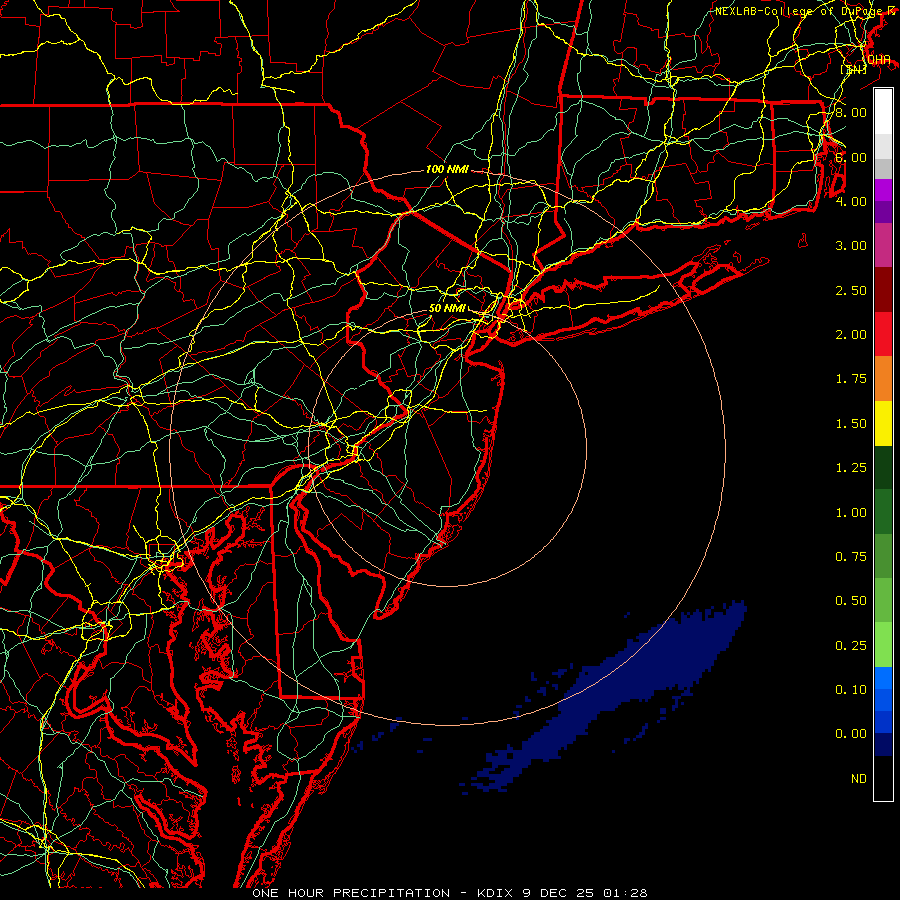Click the 100 NMI range ring label

[x=447, y=169]
